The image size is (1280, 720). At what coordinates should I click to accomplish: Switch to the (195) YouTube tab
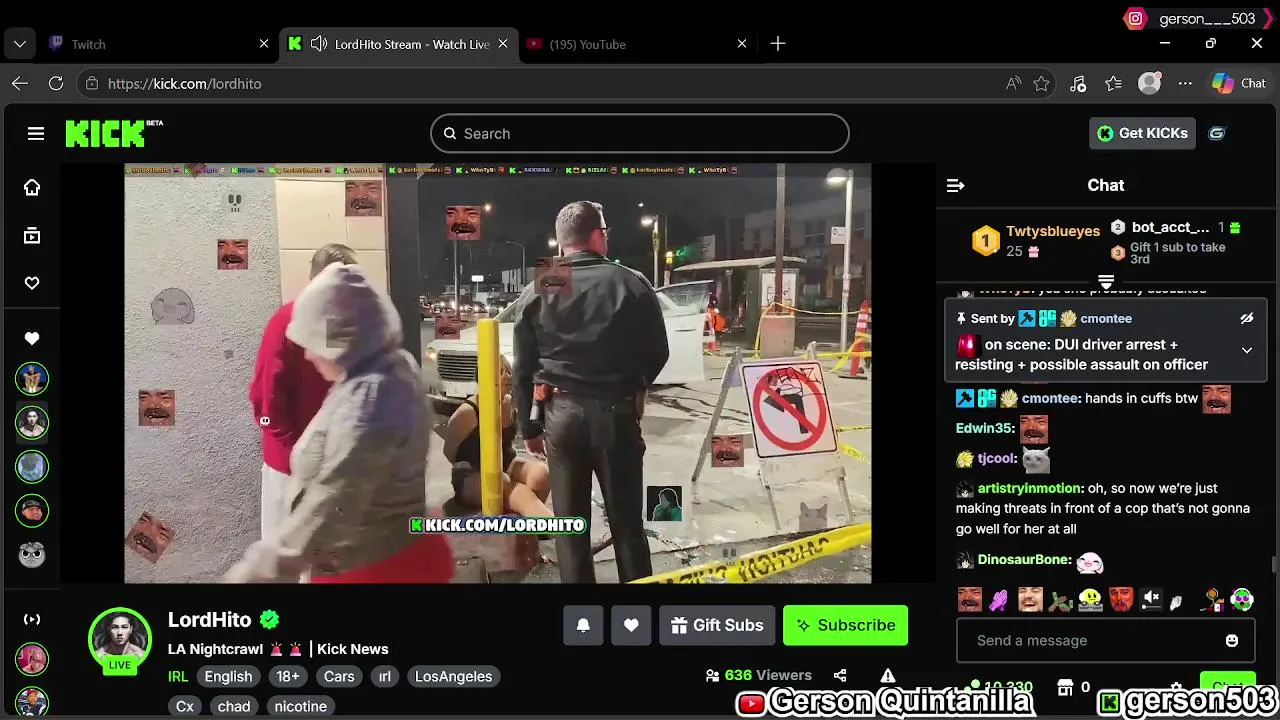[x=636, y=44]
